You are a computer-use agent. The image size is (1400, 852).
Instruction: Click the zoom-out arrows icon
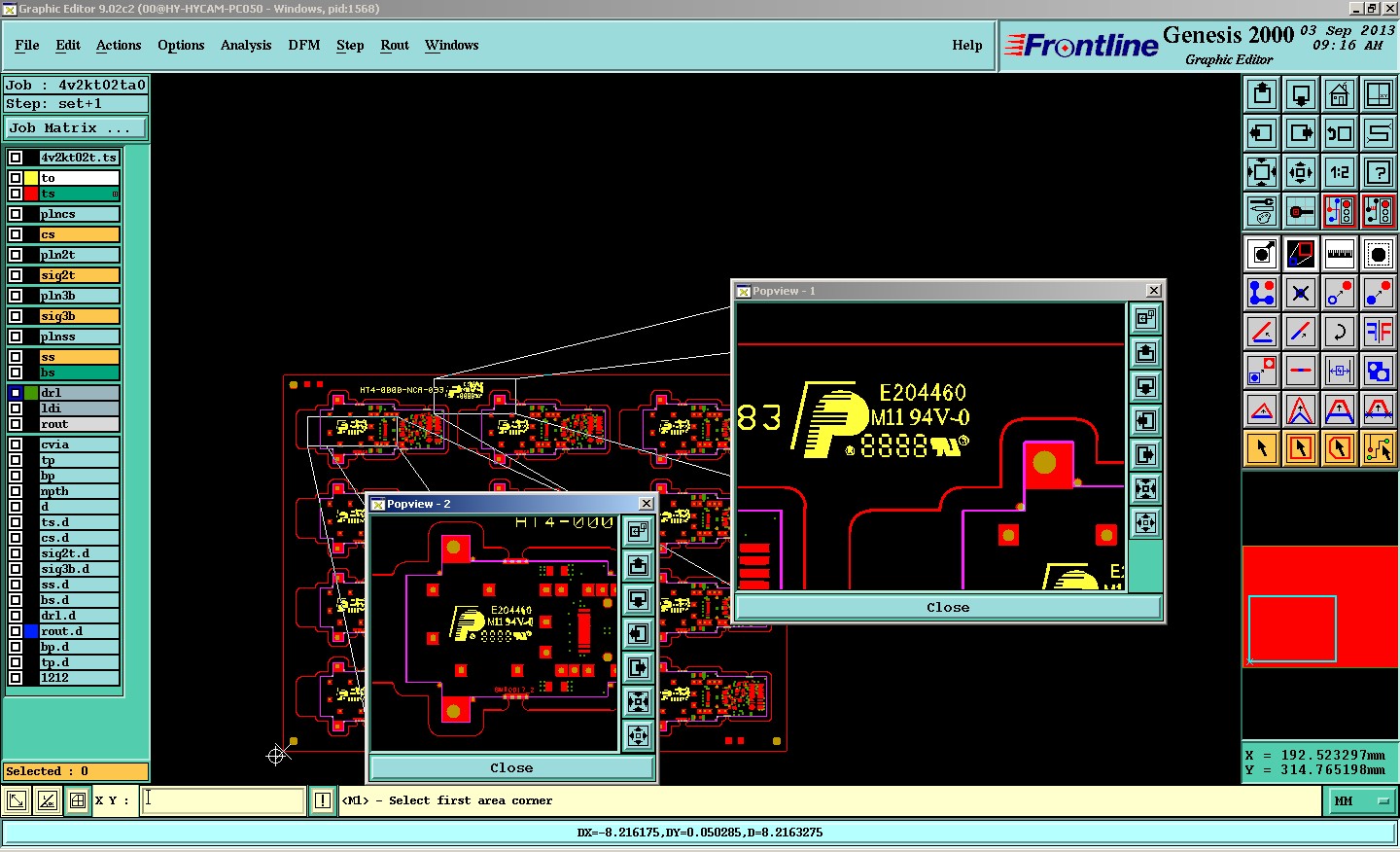1301,172
